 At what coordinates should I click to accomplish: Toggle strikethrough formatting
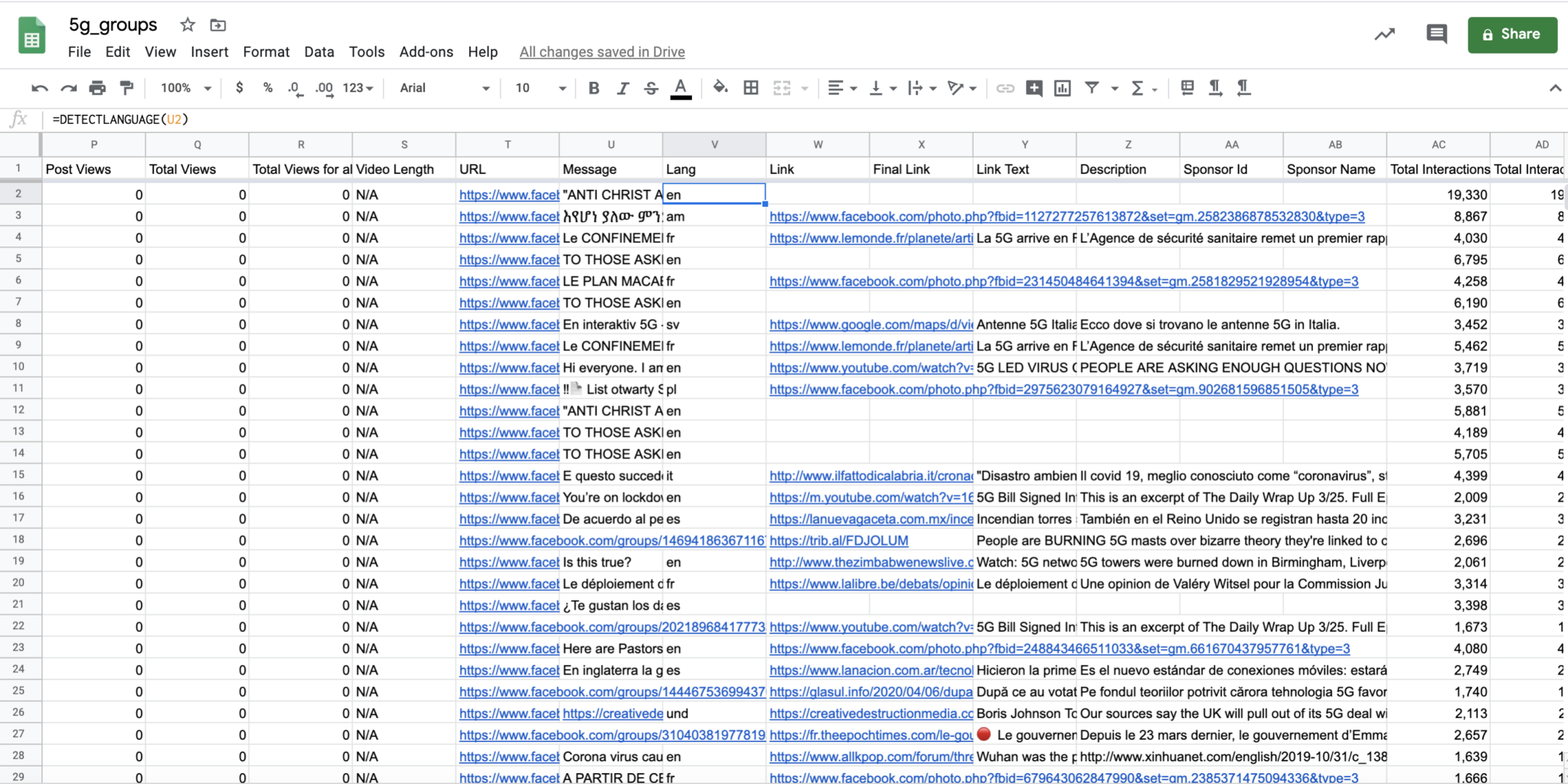coord(651,88)
